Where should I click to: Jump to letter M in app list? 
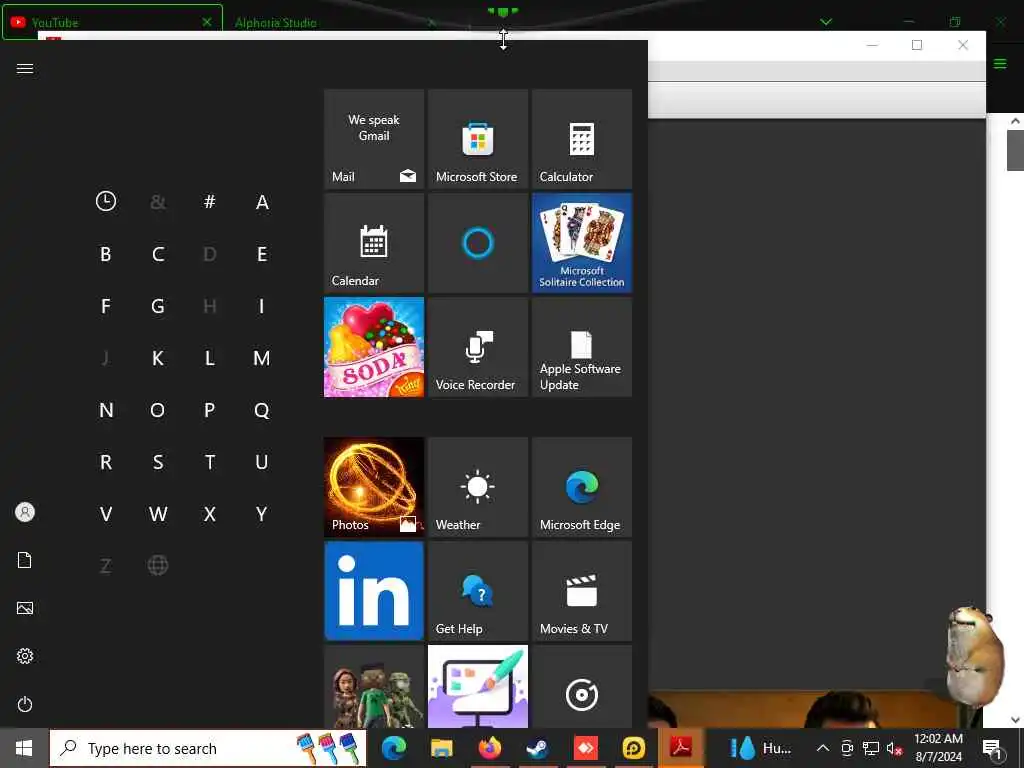[262, 358]
